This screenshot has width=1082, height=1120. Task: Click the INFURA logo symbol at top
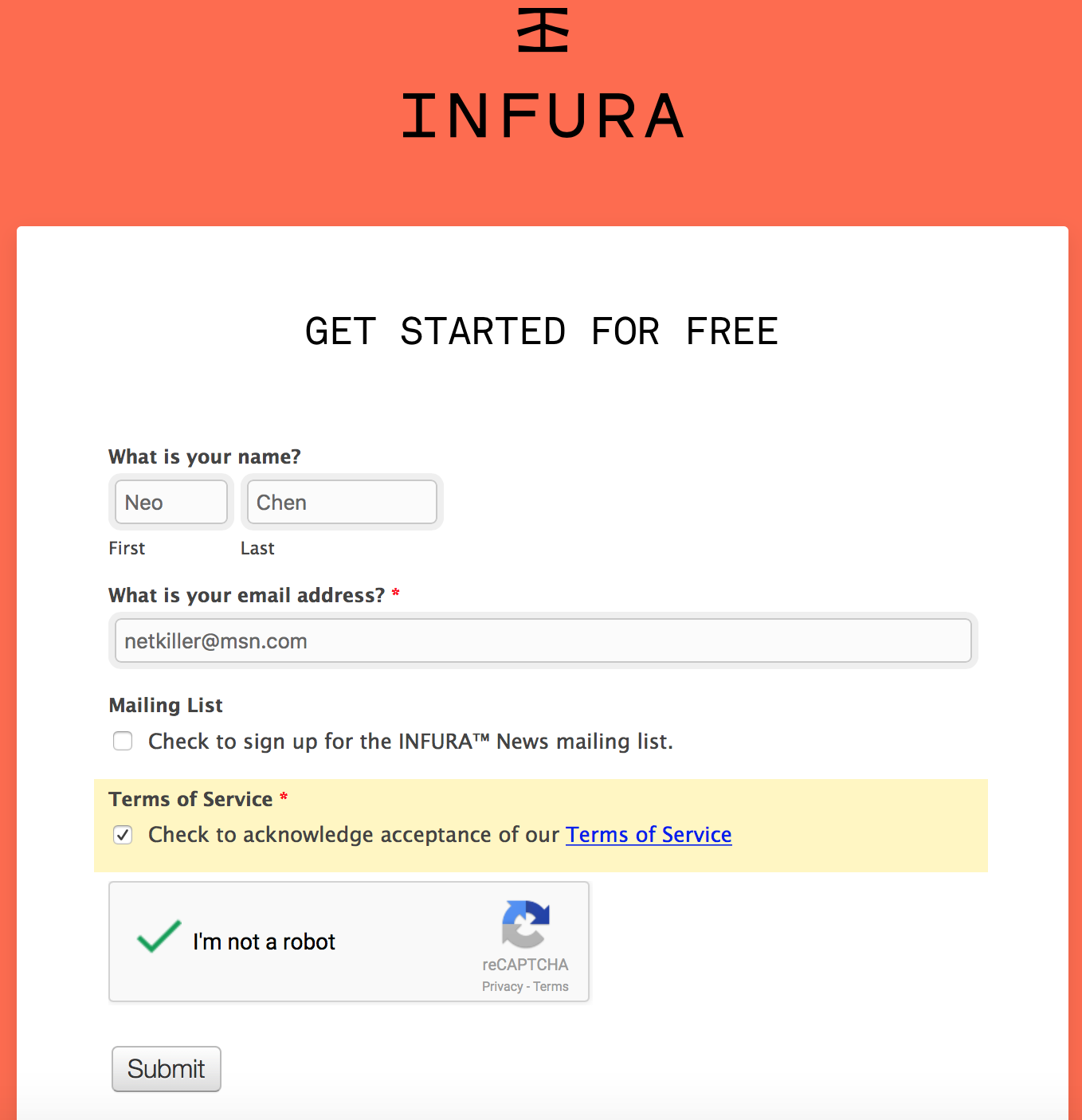click(x=543, y=30)
